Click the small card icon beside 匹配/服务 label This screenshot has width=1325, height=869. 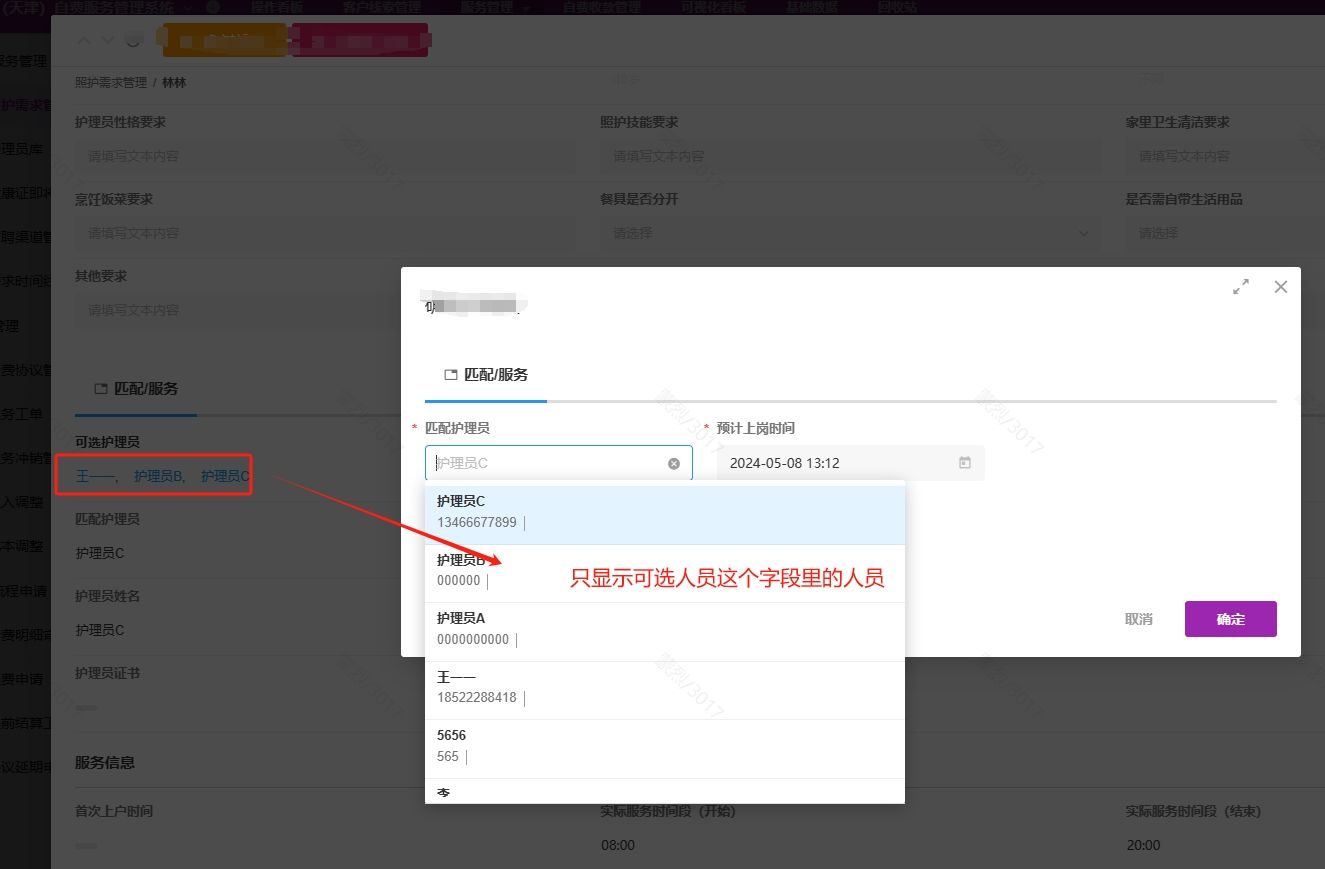449,374
